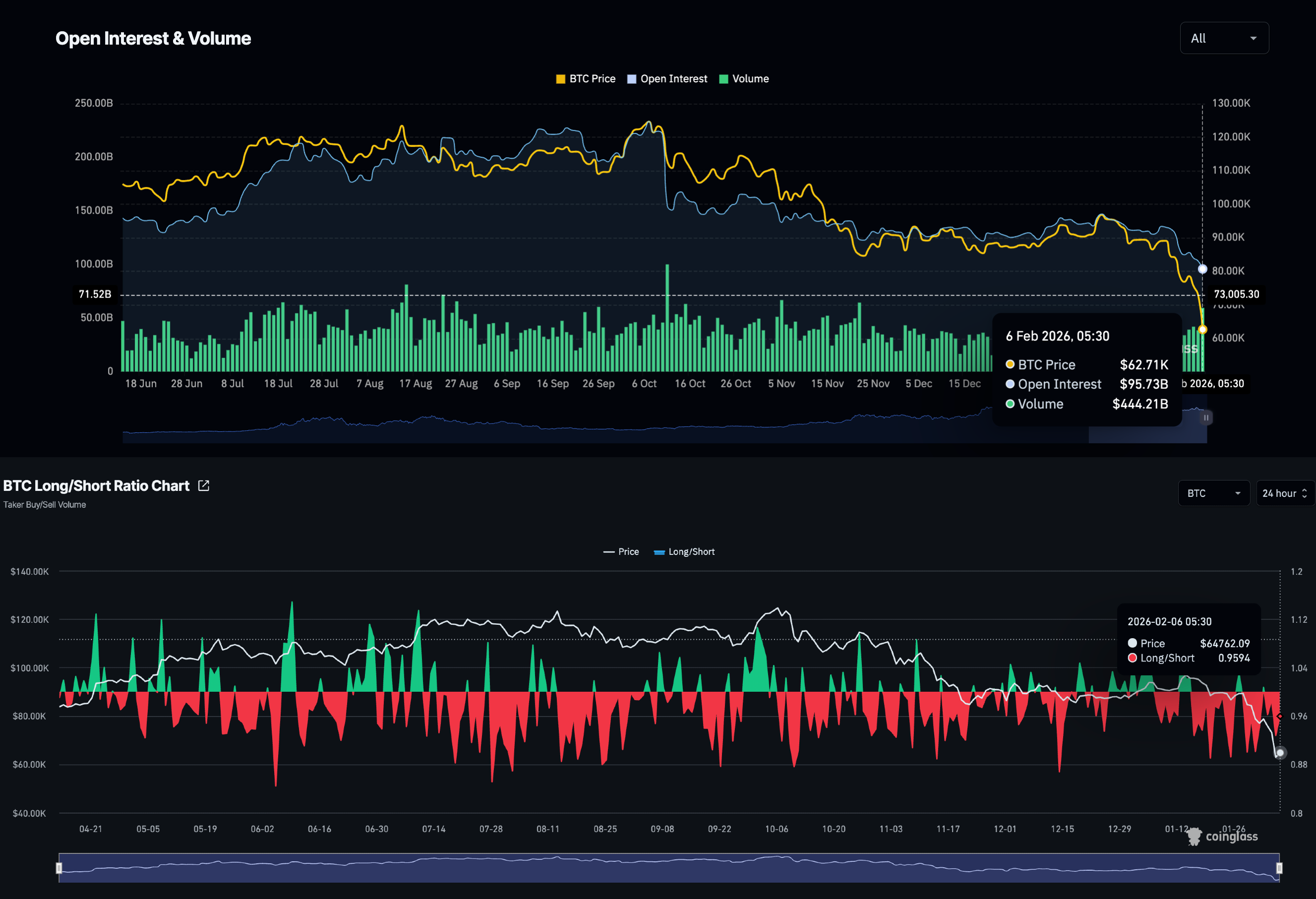The height and width of the screenshot is (899, 1316).
Task: Click the left handle of Long/Short range slider
Action: click(x=59, y=868)
